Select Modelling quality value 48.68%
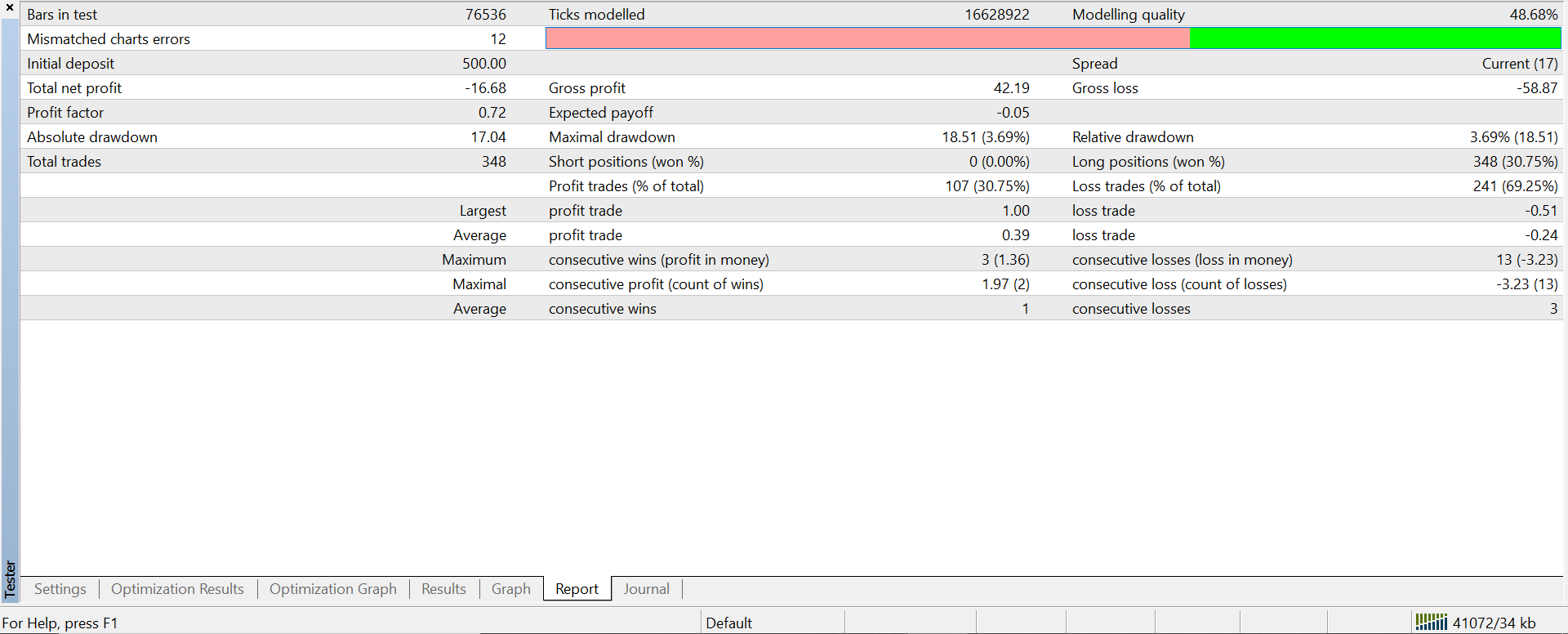 pyautogui.click(x=1534, y=15)
